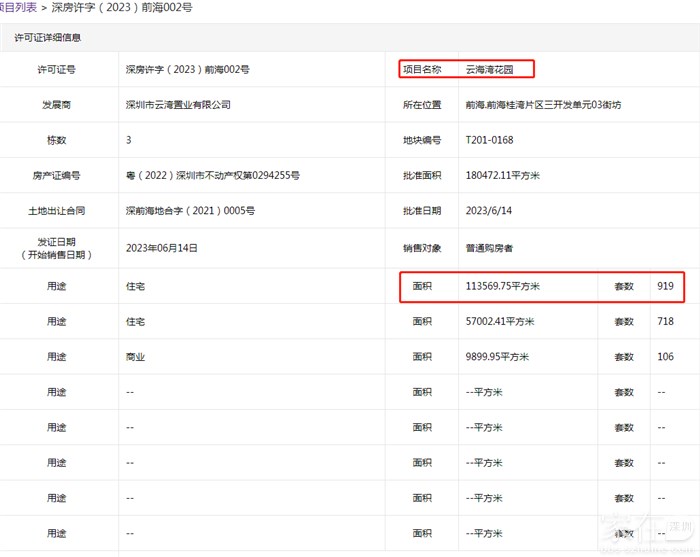Image resolution: width=700 pixels, height=557 pixels.
Task: Click unit count 106
Action: [665, 357]
